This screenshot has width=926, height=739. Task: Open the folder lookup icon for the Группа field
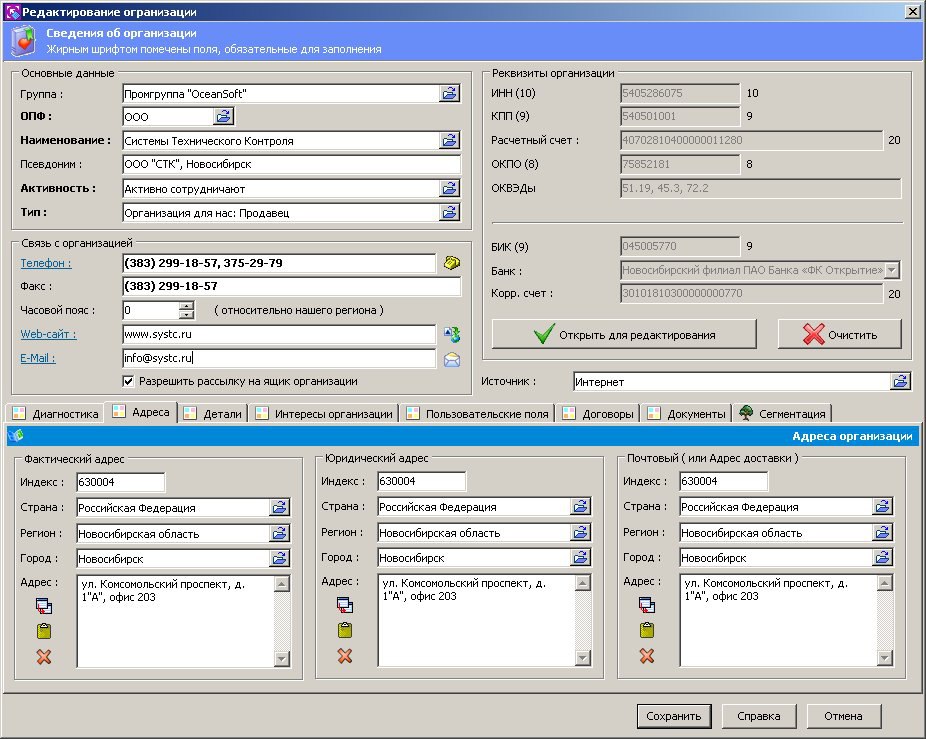point(450,93)
